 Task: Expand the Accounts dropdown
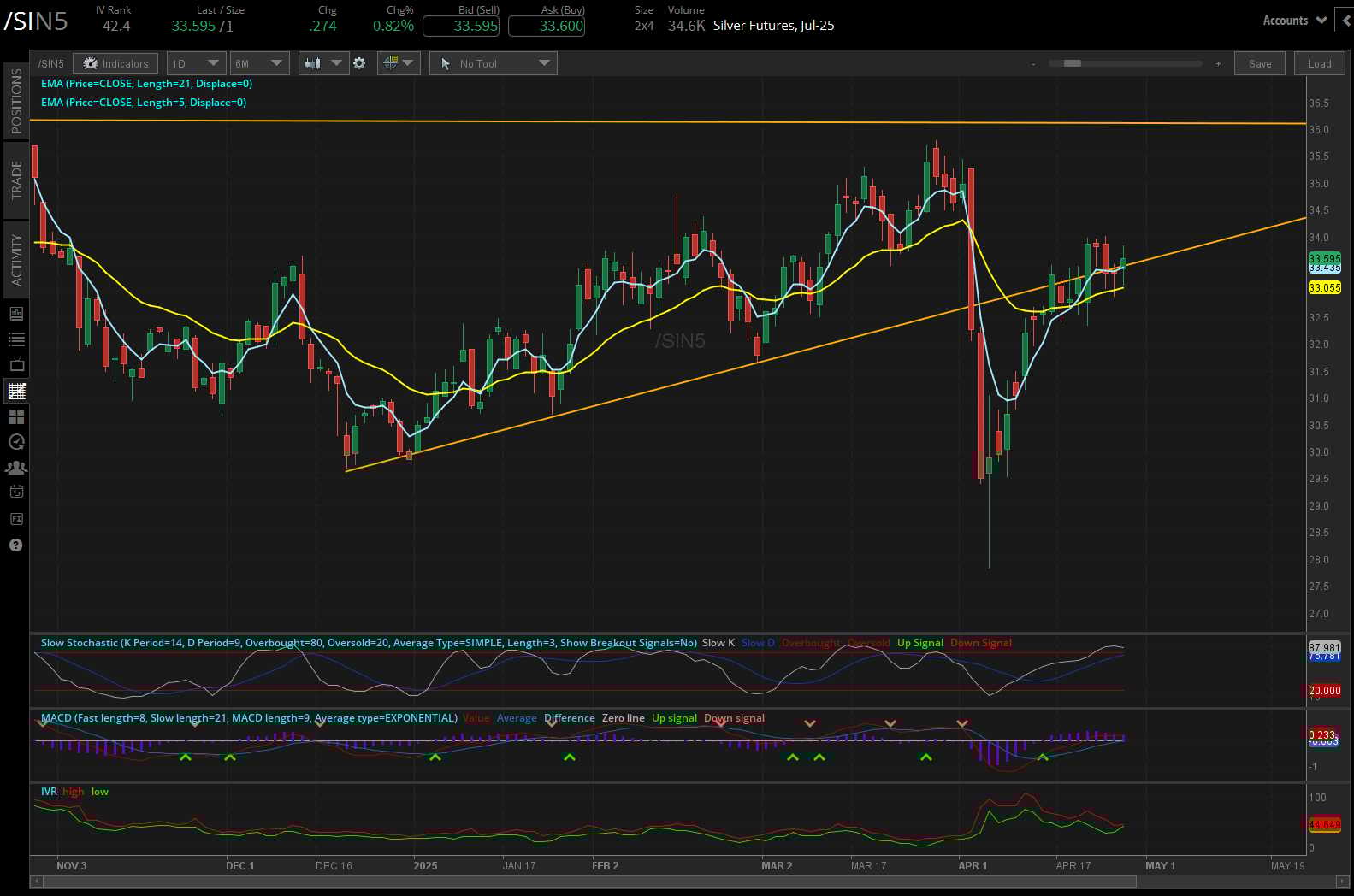coord(1294,21)
